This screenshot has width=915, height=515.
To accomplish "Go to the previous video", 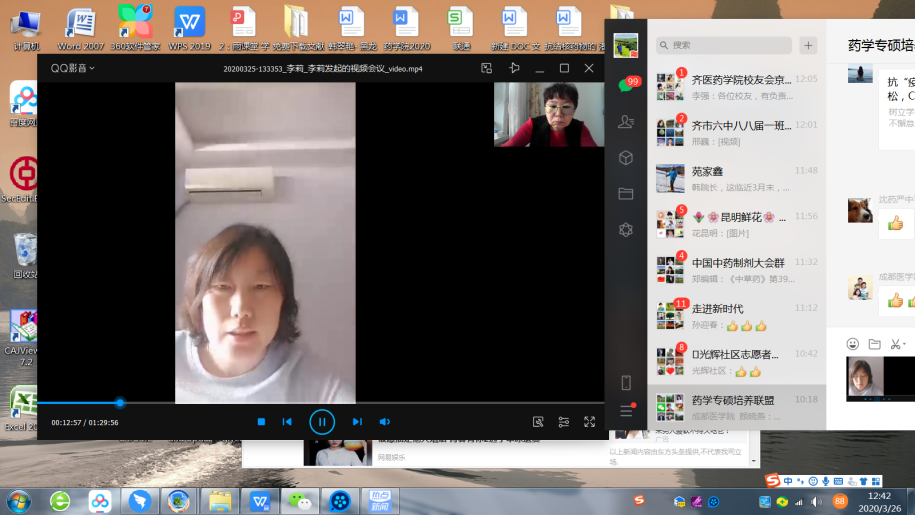I will tap(287, 422).
